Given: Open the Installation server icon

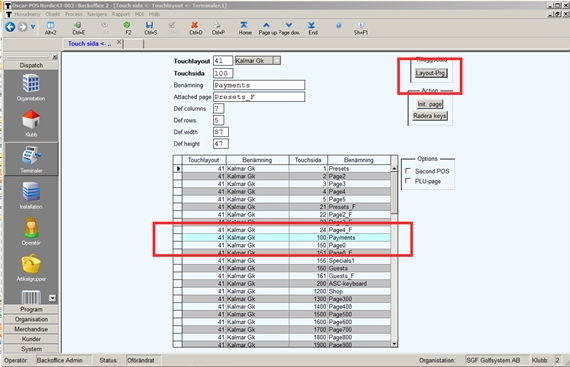Looking at the screenshot, I should pyautogui.click(x=31, y=195).
